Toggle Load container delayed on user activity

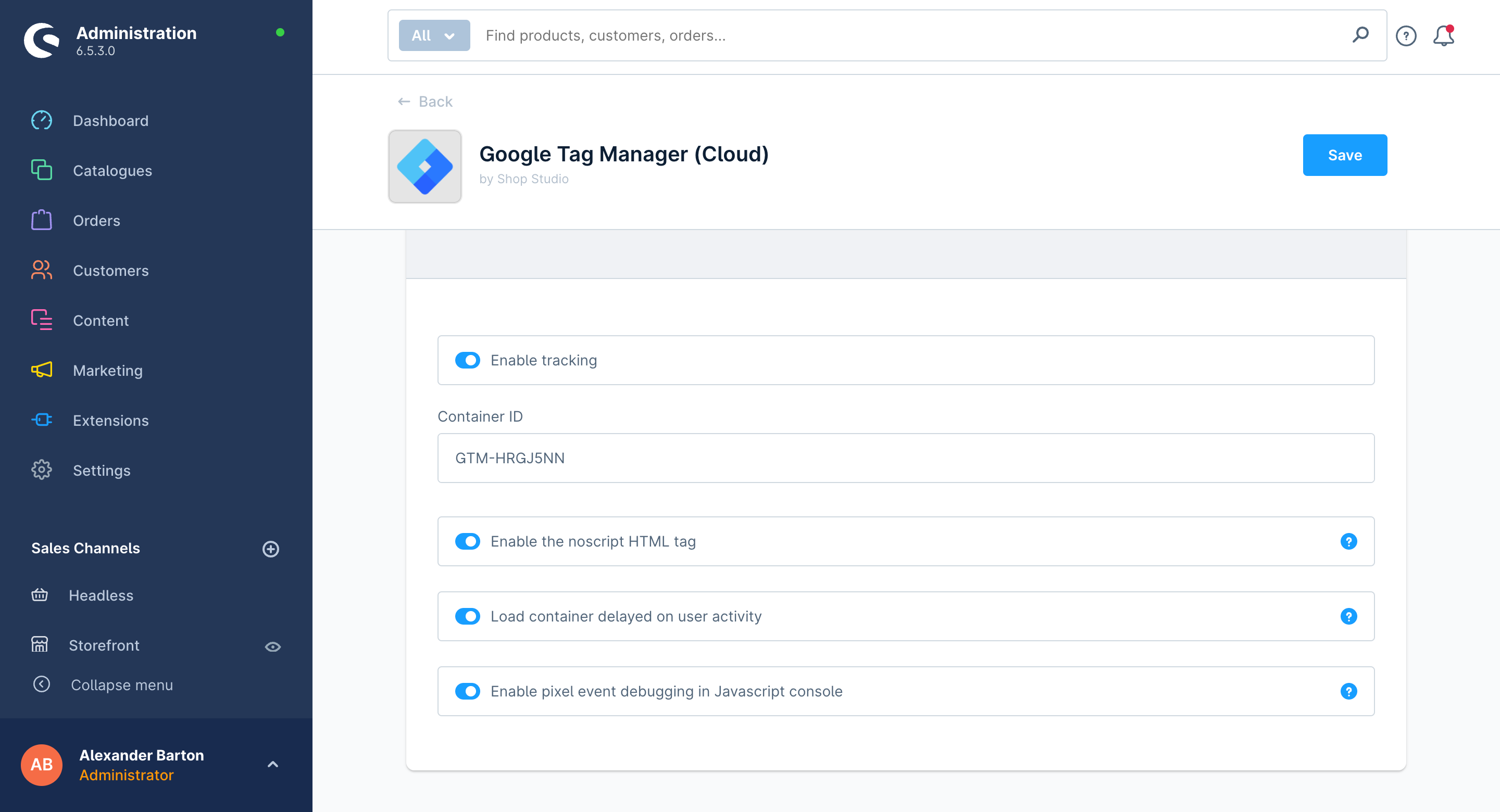pyautogui.click(x=468, y=616)
